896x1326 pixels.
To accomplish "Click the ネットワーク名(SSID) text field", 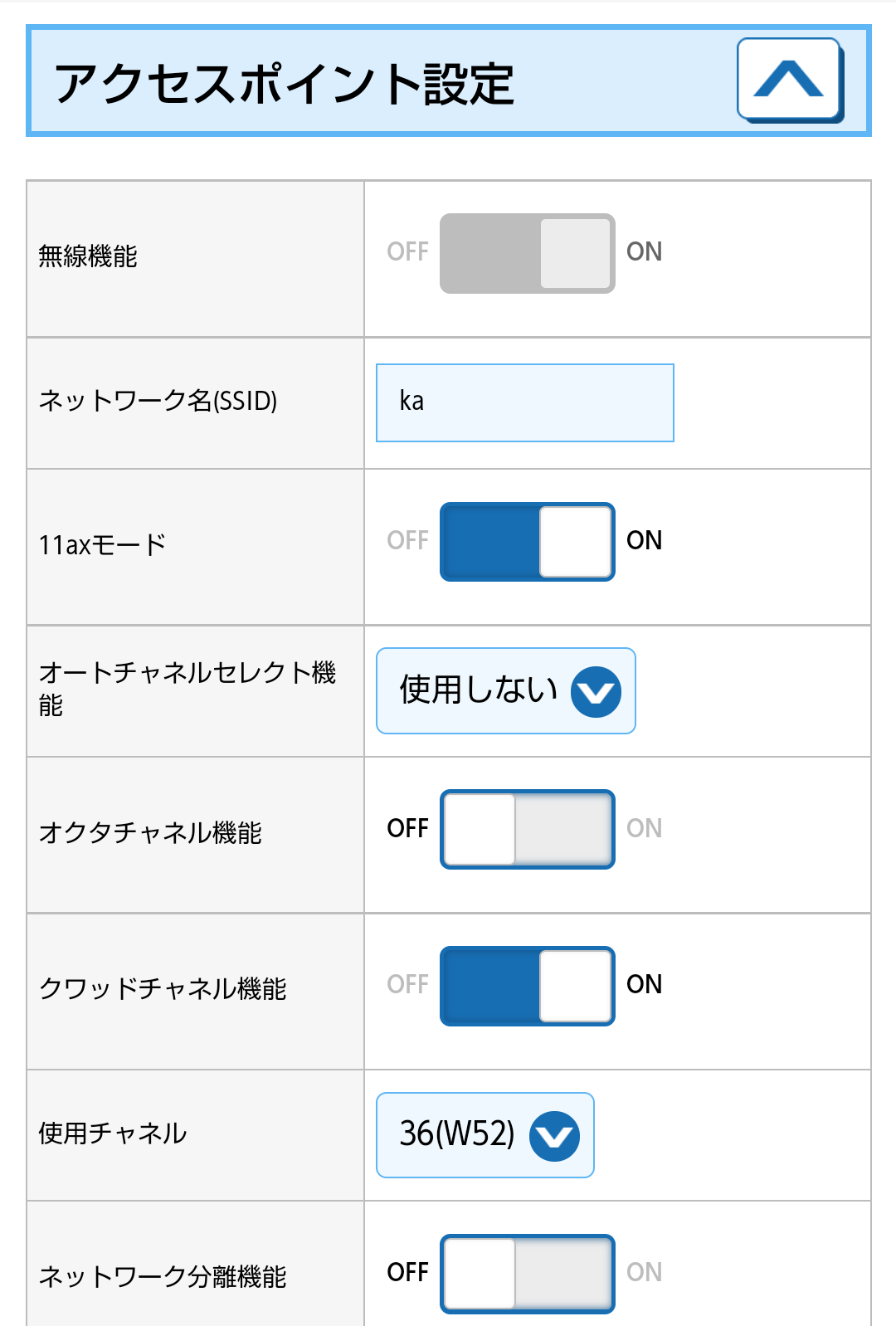I will [x=524, y=402].
